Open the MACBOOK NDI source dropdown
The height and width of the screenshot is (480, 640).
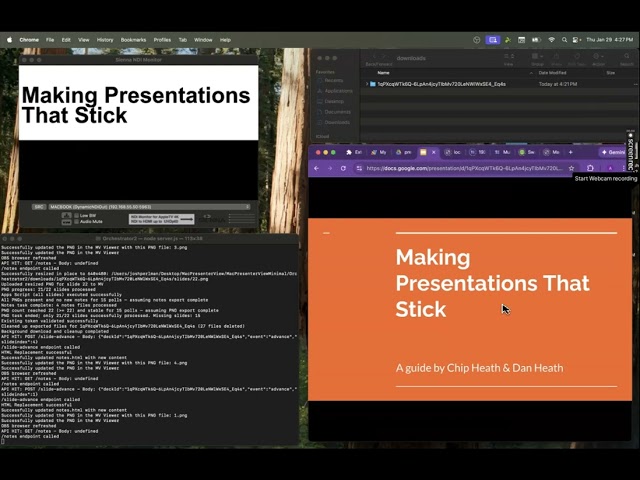coord(149,207)
